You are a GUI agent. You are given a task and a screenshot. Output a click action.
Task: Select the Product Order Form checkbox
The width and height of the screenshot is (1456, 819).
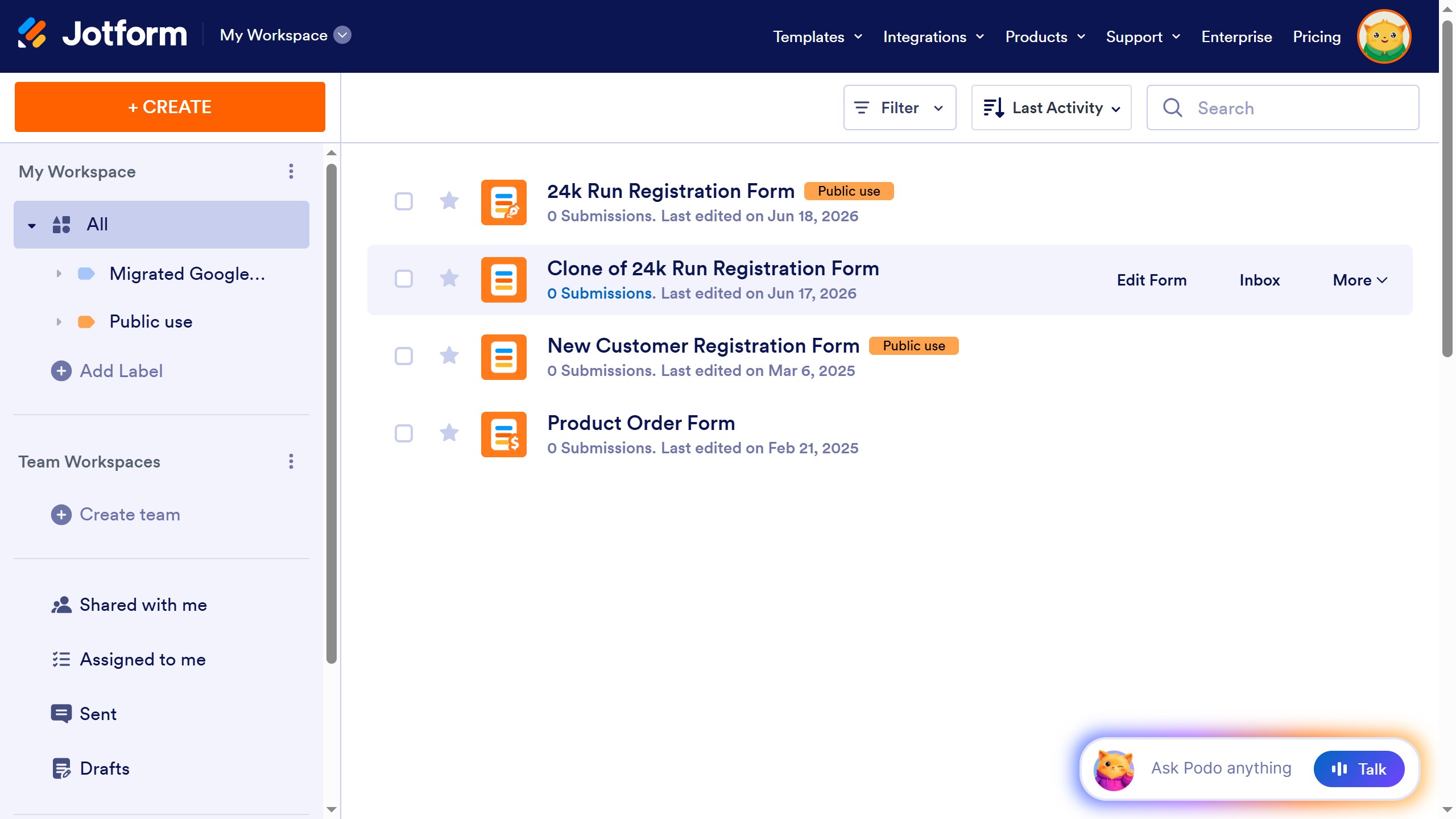tap(404, 433)
